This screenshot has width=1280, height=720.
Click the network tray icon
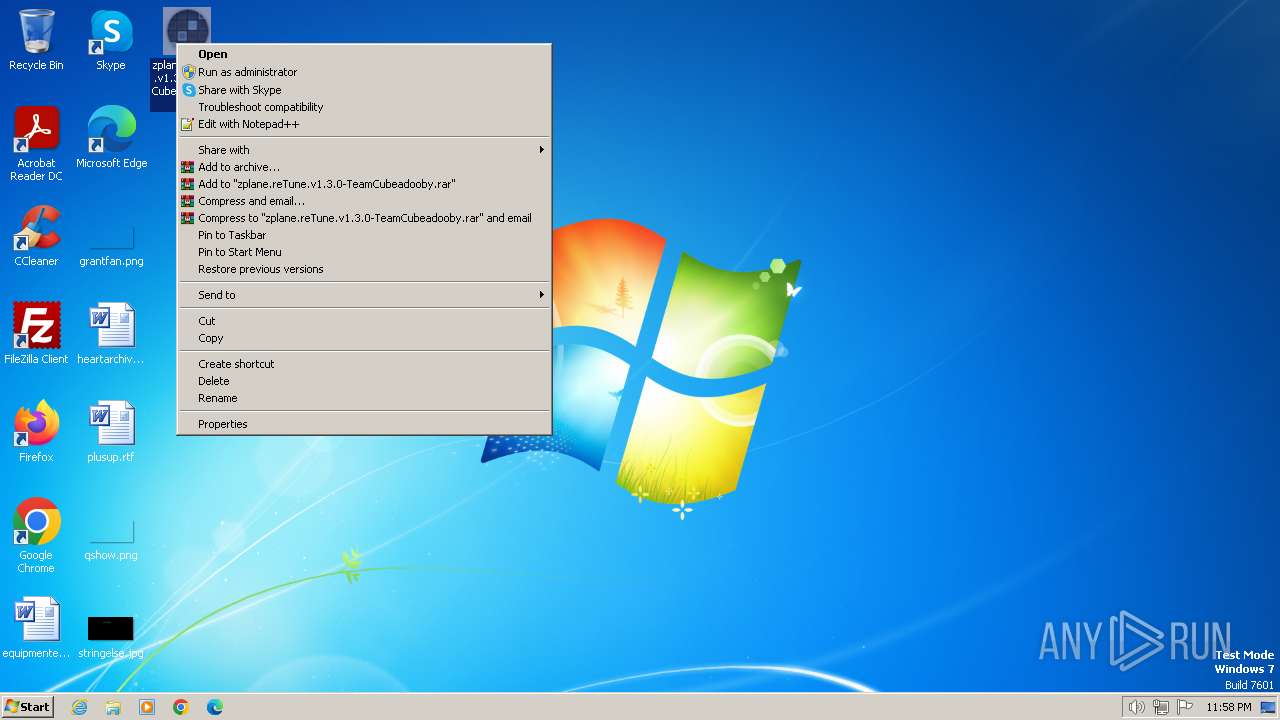click(1161, 707)
